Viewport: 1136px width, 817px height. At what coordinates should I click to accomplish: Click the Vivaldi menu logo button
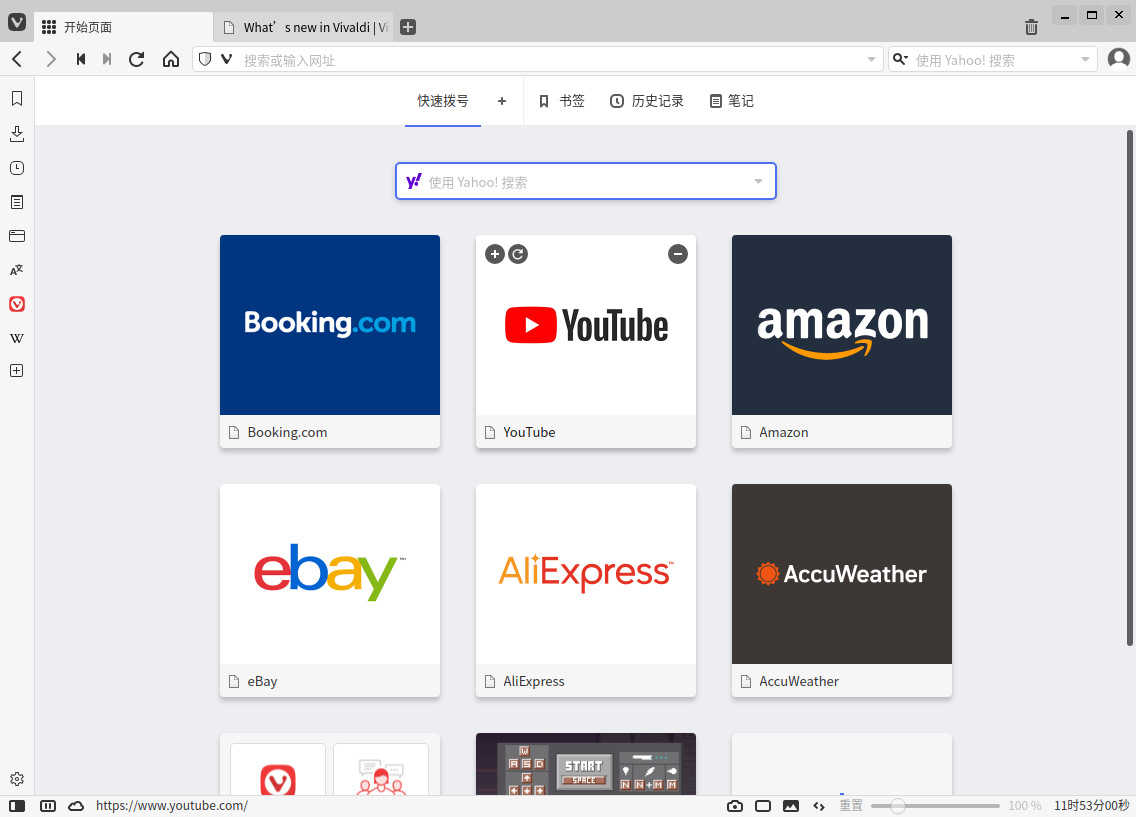17,23
